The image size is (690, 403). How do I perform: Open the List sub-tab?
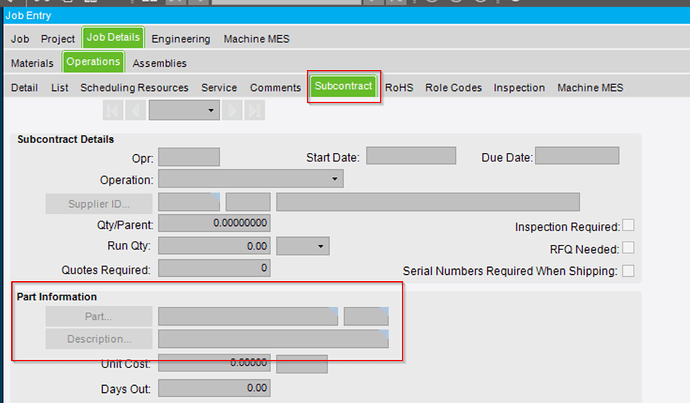click(60, 88)
